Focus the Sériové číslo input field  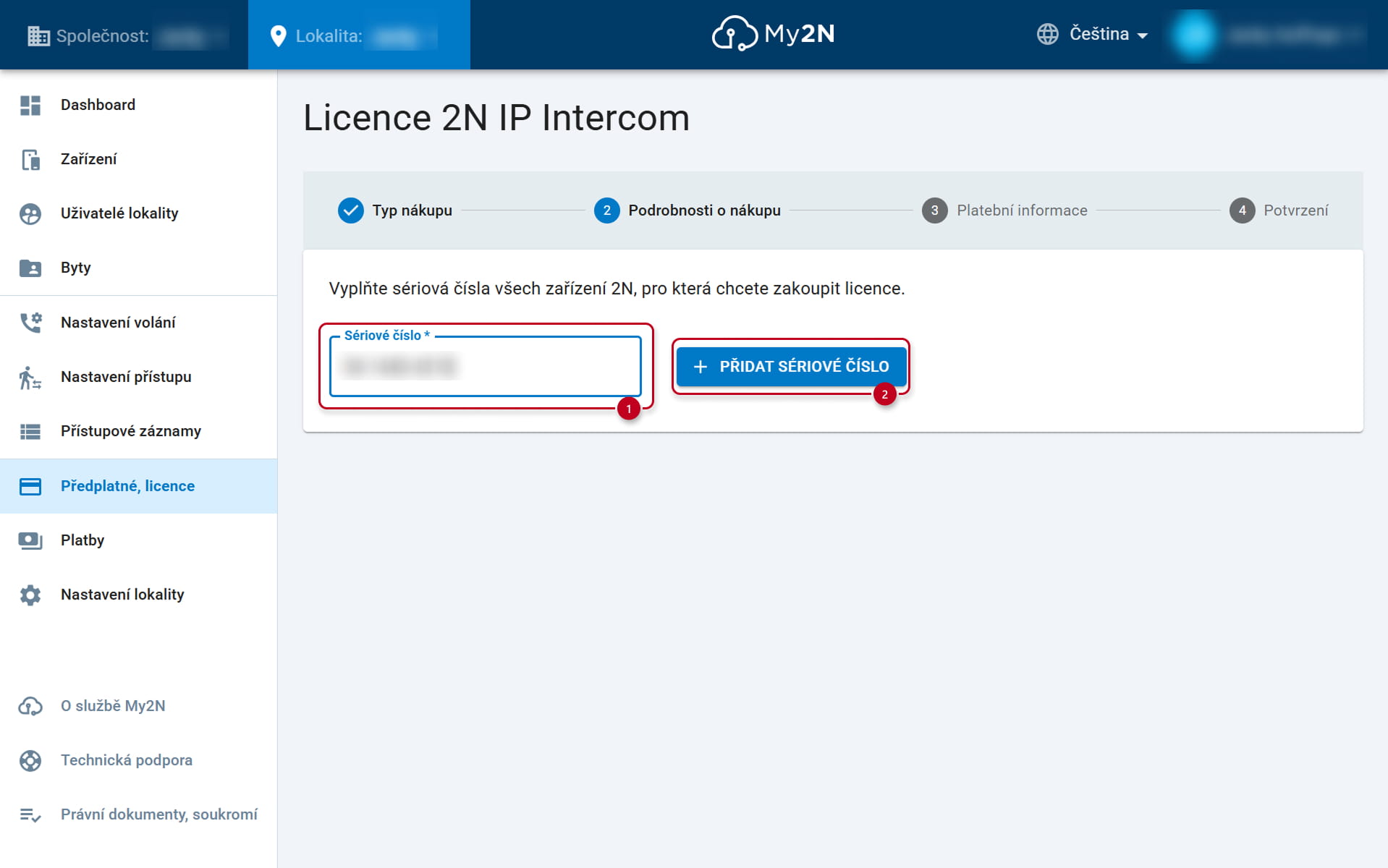[486, 367]
